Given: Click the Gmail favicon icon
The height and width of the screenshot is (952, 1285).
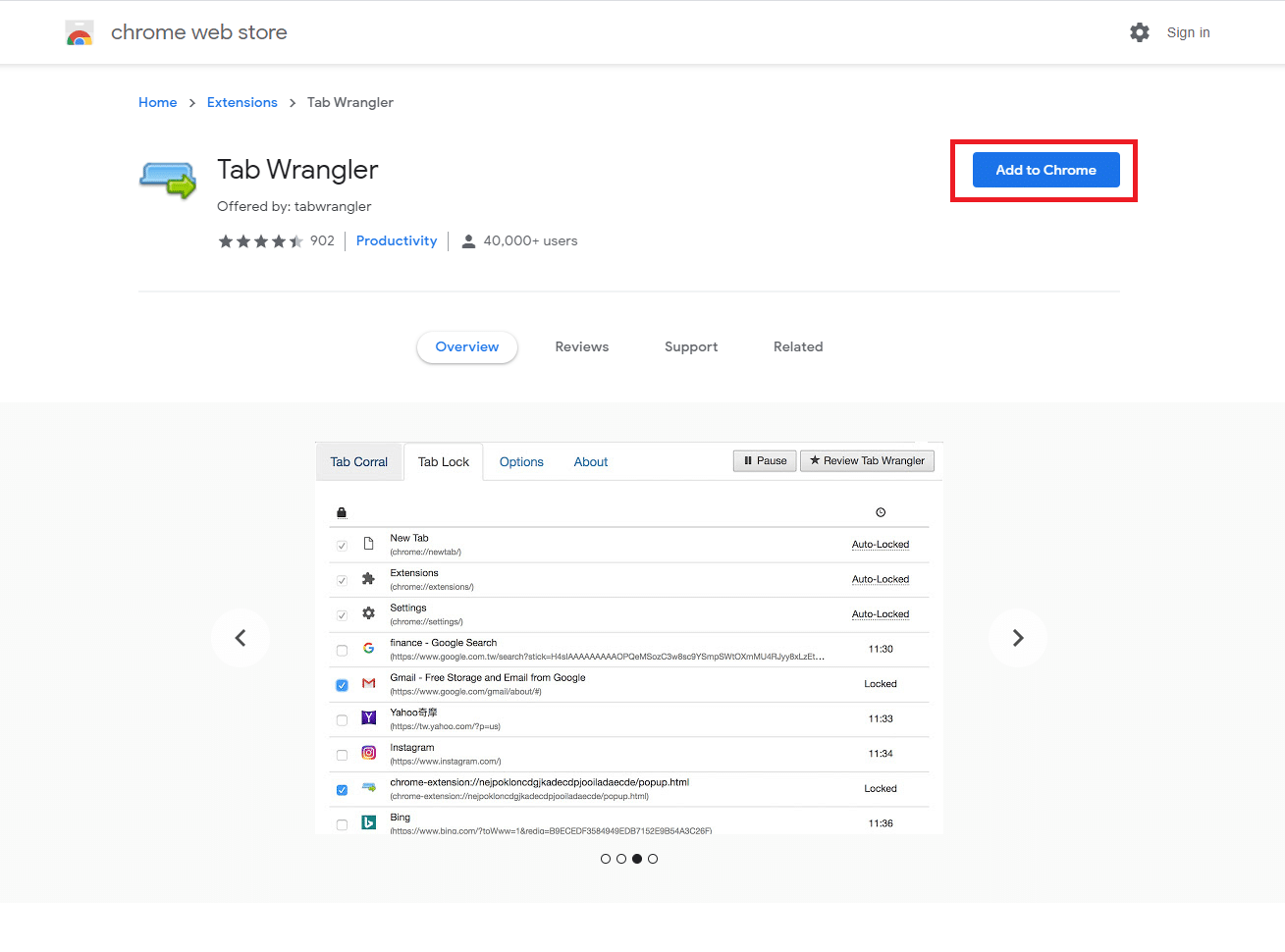Looking at the screenshot, I should [369, 683].
